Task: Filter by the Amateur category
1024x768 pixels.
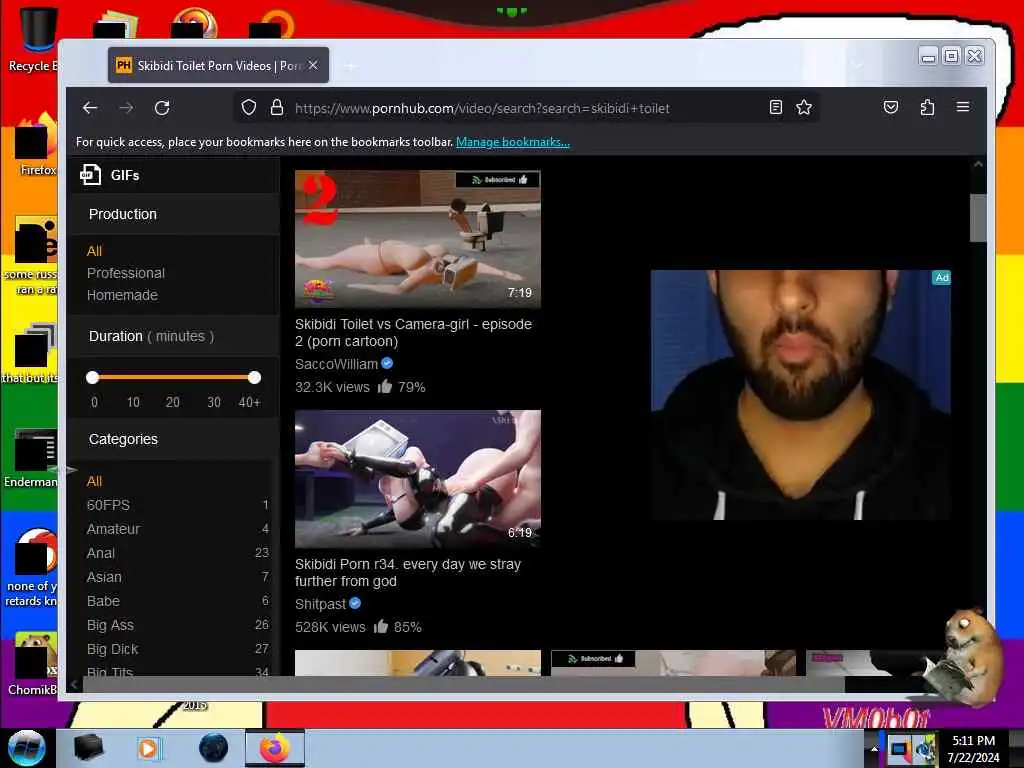Action: 114,529
